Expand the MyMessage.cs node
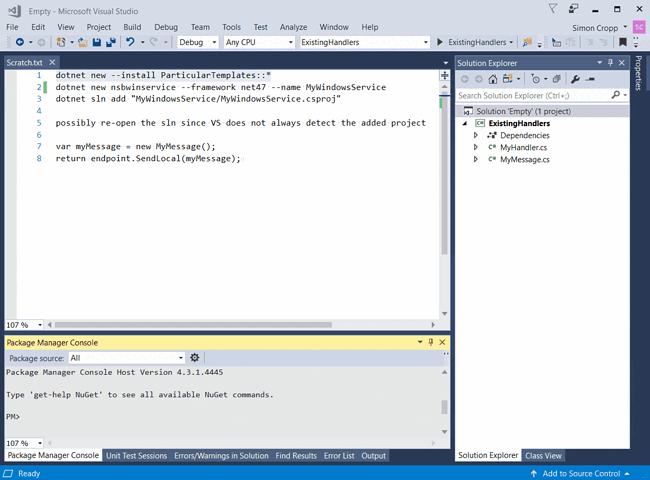650x480 pixels. (475, 159)
